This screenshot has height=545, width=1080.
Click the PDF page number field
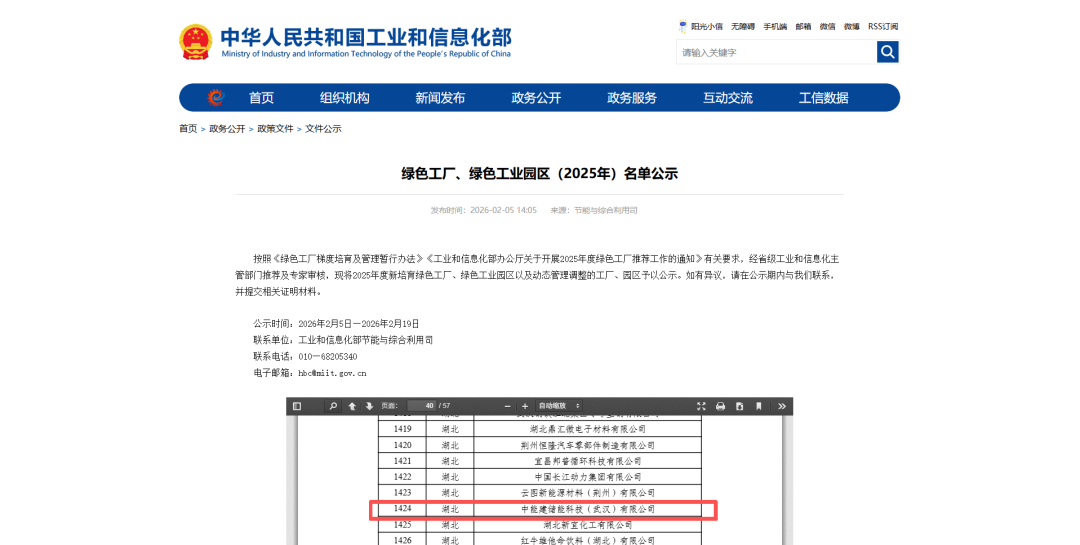click(421, 406)
